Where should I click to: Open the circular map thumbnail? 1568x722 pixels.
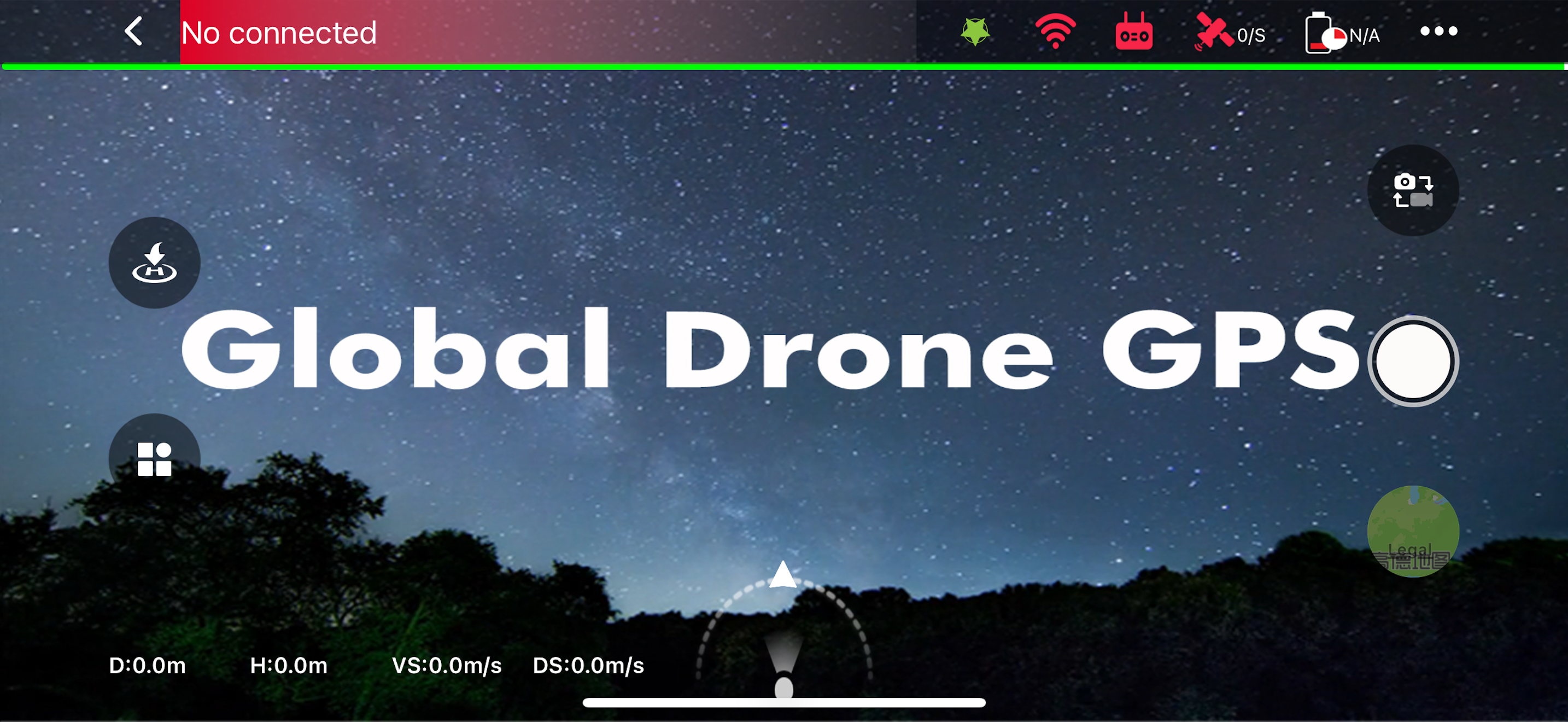tap(1413, 531)
